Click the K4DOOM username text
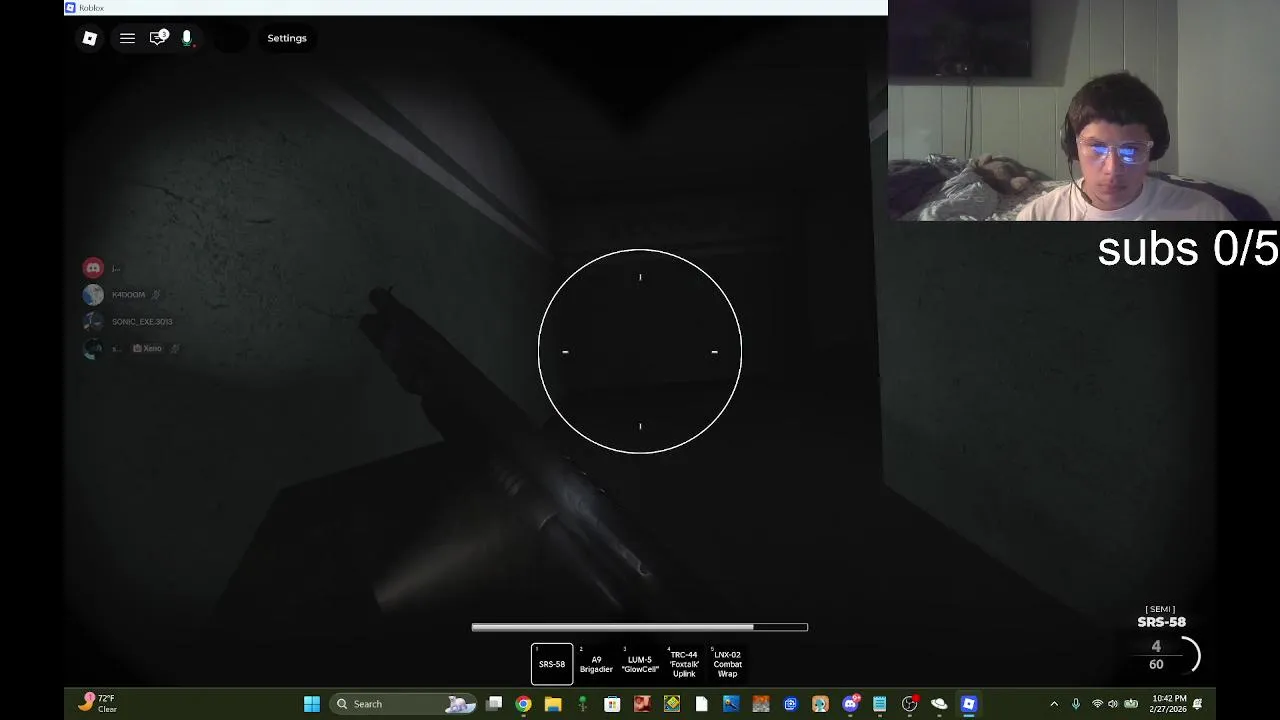Image resolution: width=1280 pixels, height=720 pixels. (129, 295)
